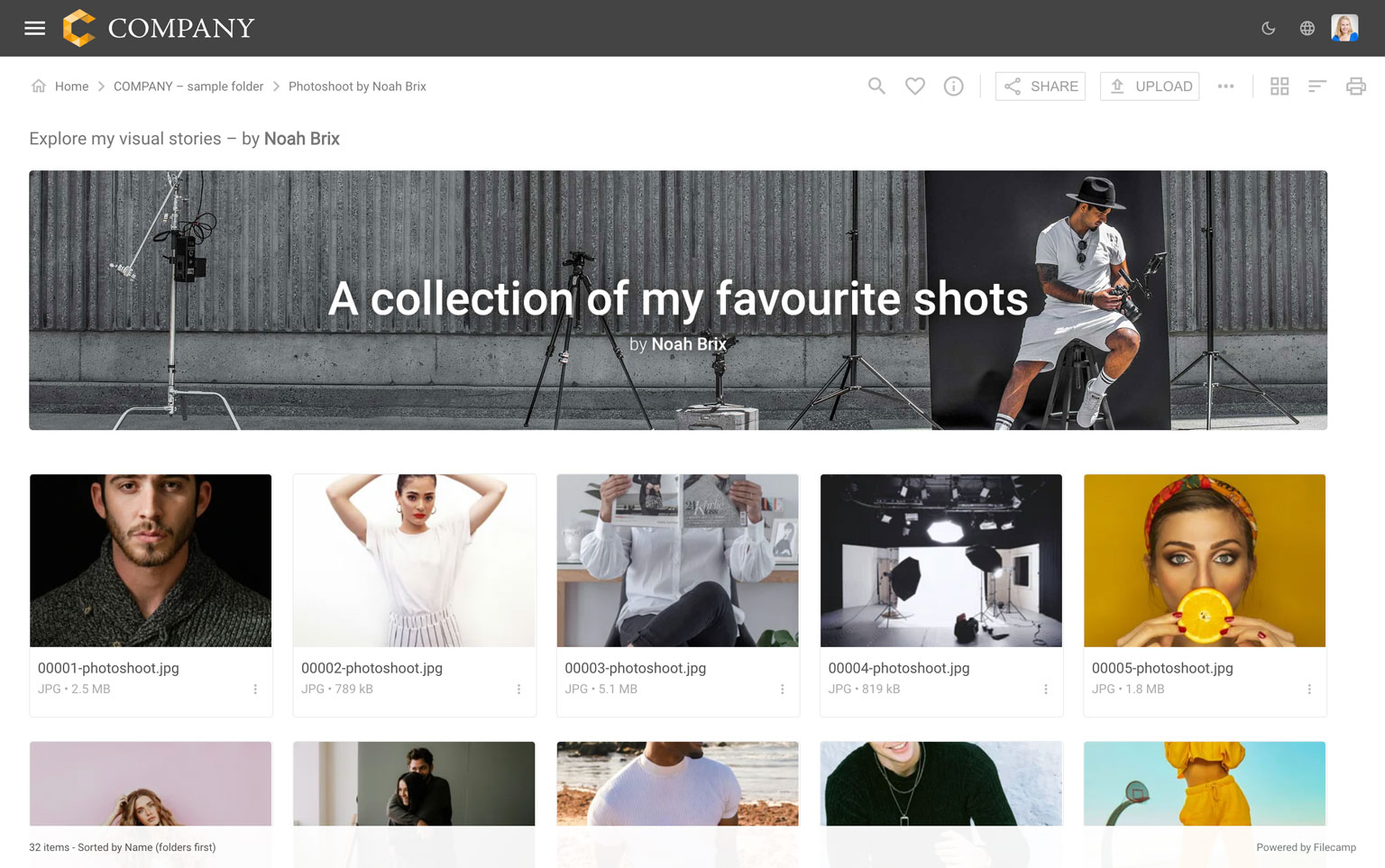Click the print icon
1385x868 pixels.
1355,87
